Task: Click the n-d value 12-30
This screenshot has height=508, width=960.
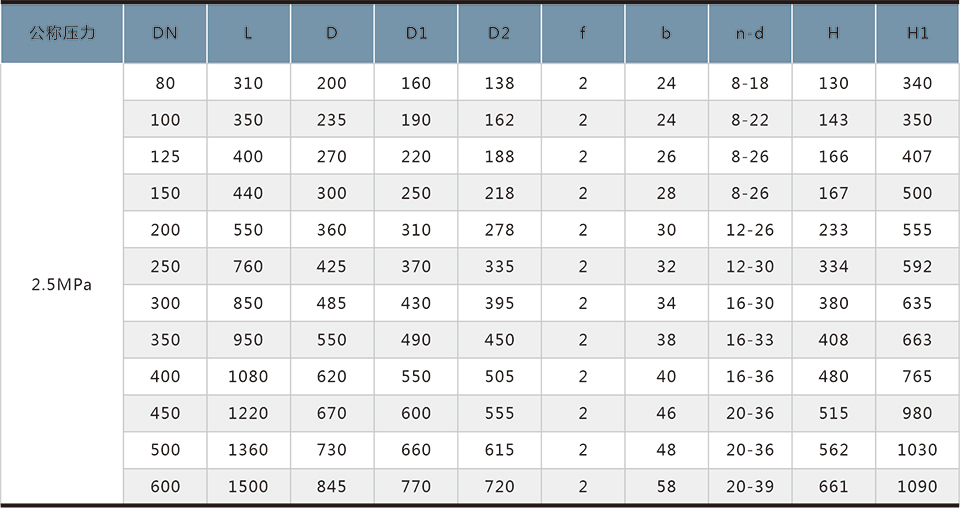Action: click(x=750, y=266)
